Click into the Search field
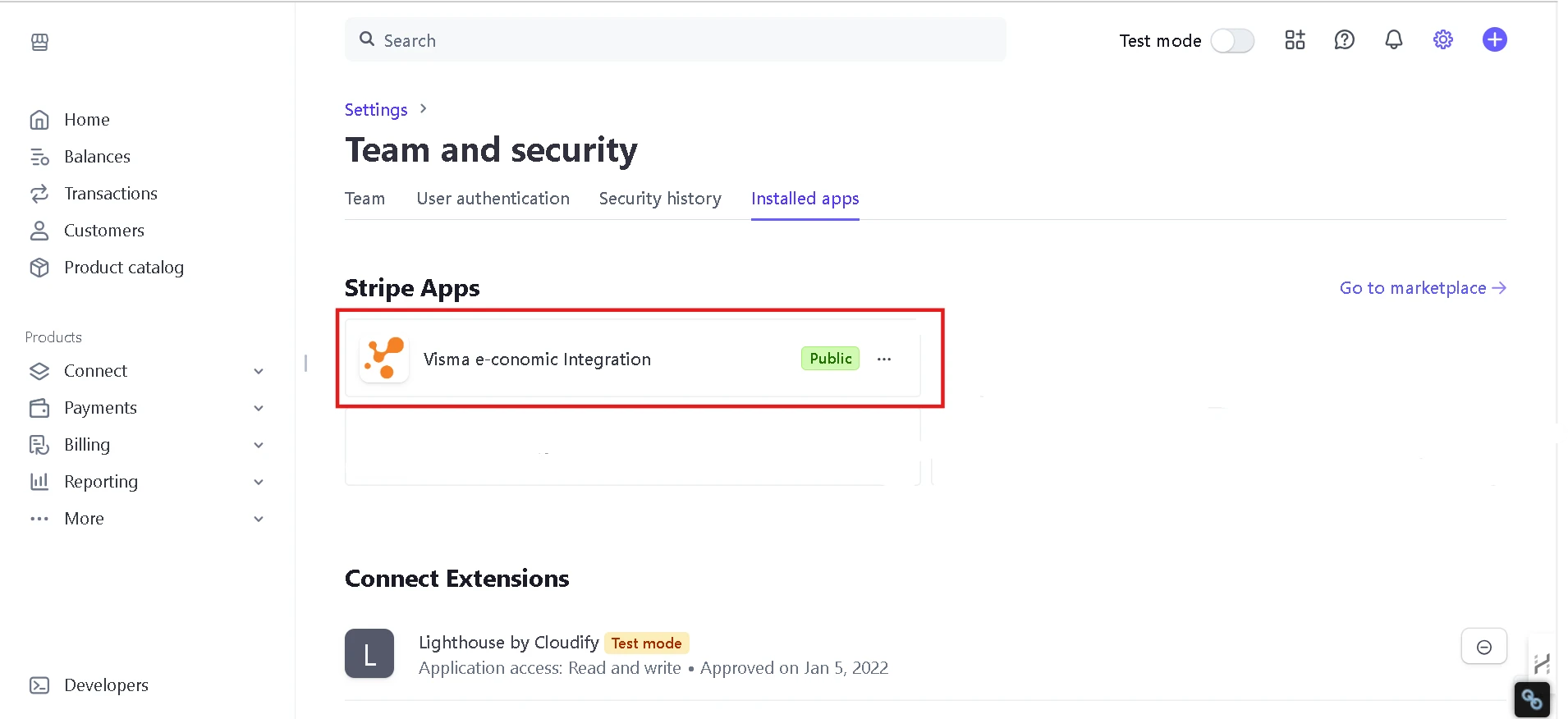 (675, 40)
